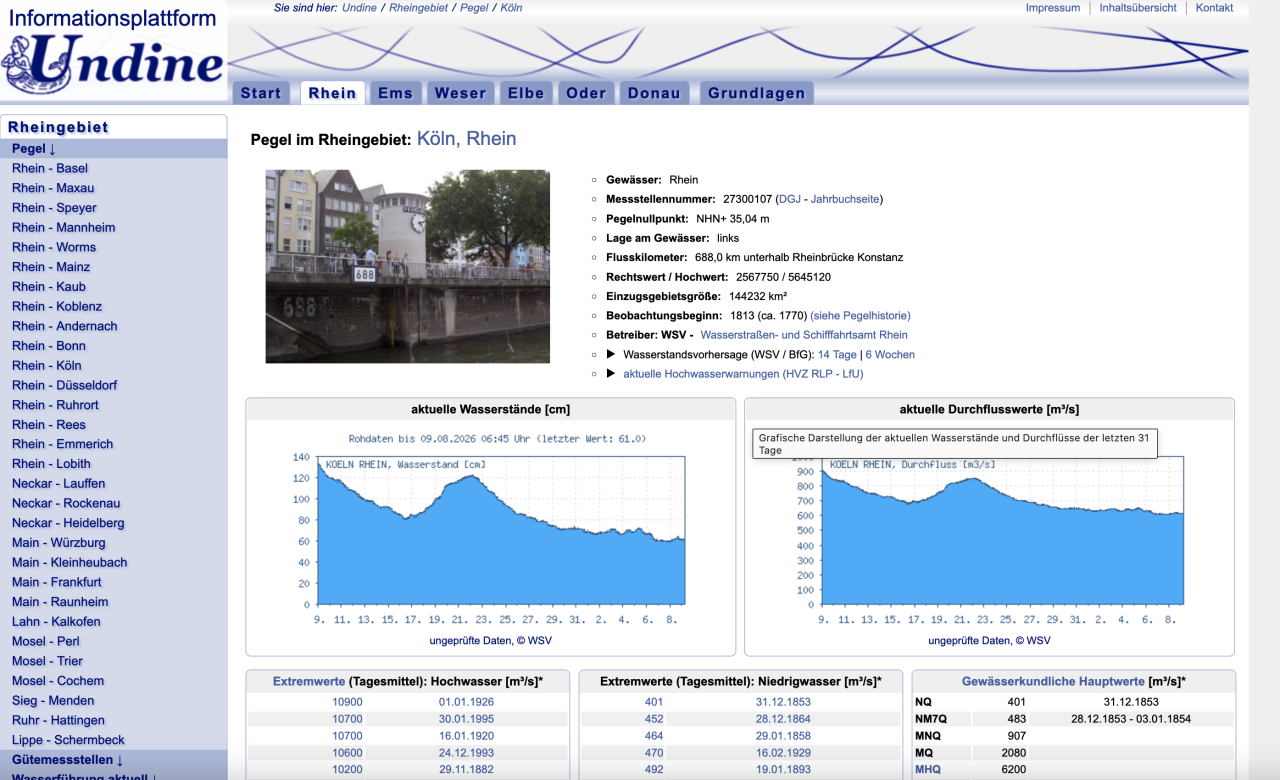
Task: Select Mosel - Perl gauge
Action: click(46, 640)
